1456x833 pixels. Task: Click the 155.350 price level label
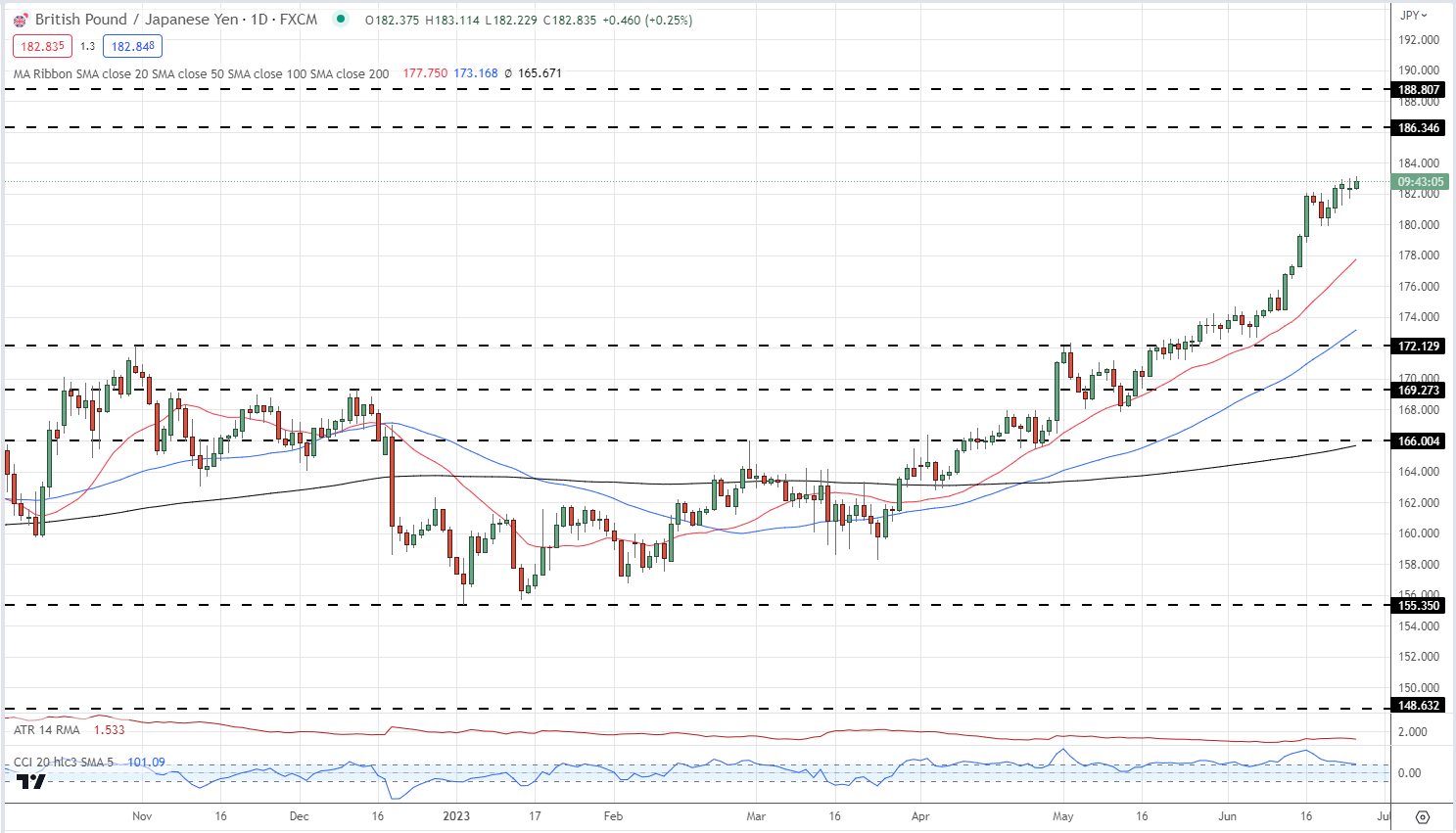pos(1418,606)
